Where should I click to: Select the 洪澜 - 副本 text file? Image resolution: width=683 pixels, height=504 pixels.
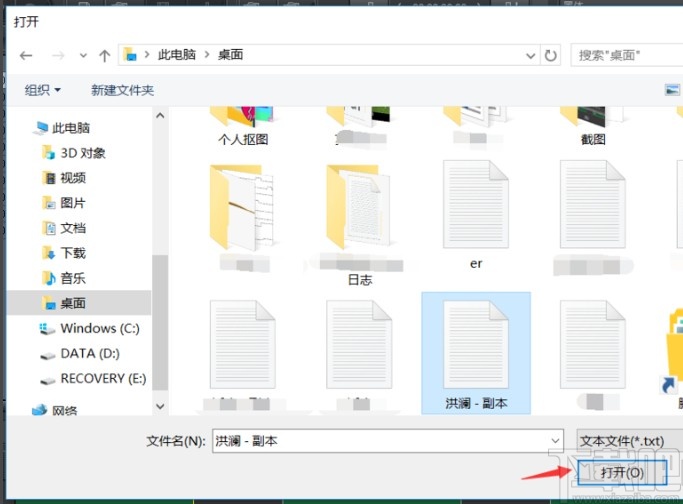click(x=476, y=353)
